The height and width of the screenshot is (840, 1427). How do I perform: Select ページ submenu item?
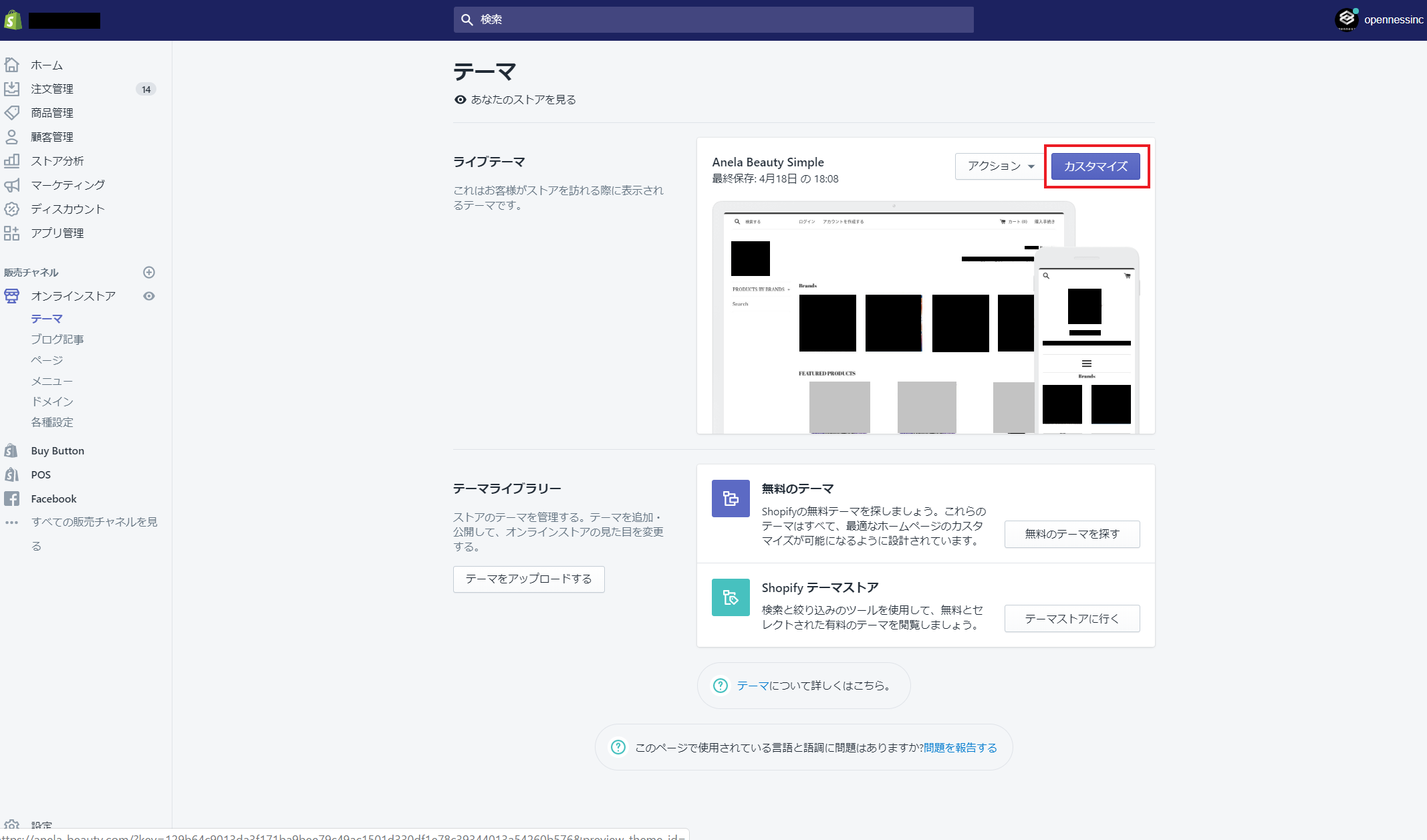[47, 360]
